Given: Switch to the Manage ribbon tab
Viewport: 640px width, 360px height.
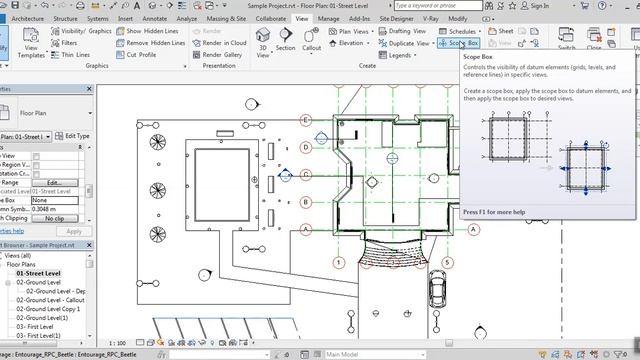Looking at the screenshot, I should pos(328,19).
